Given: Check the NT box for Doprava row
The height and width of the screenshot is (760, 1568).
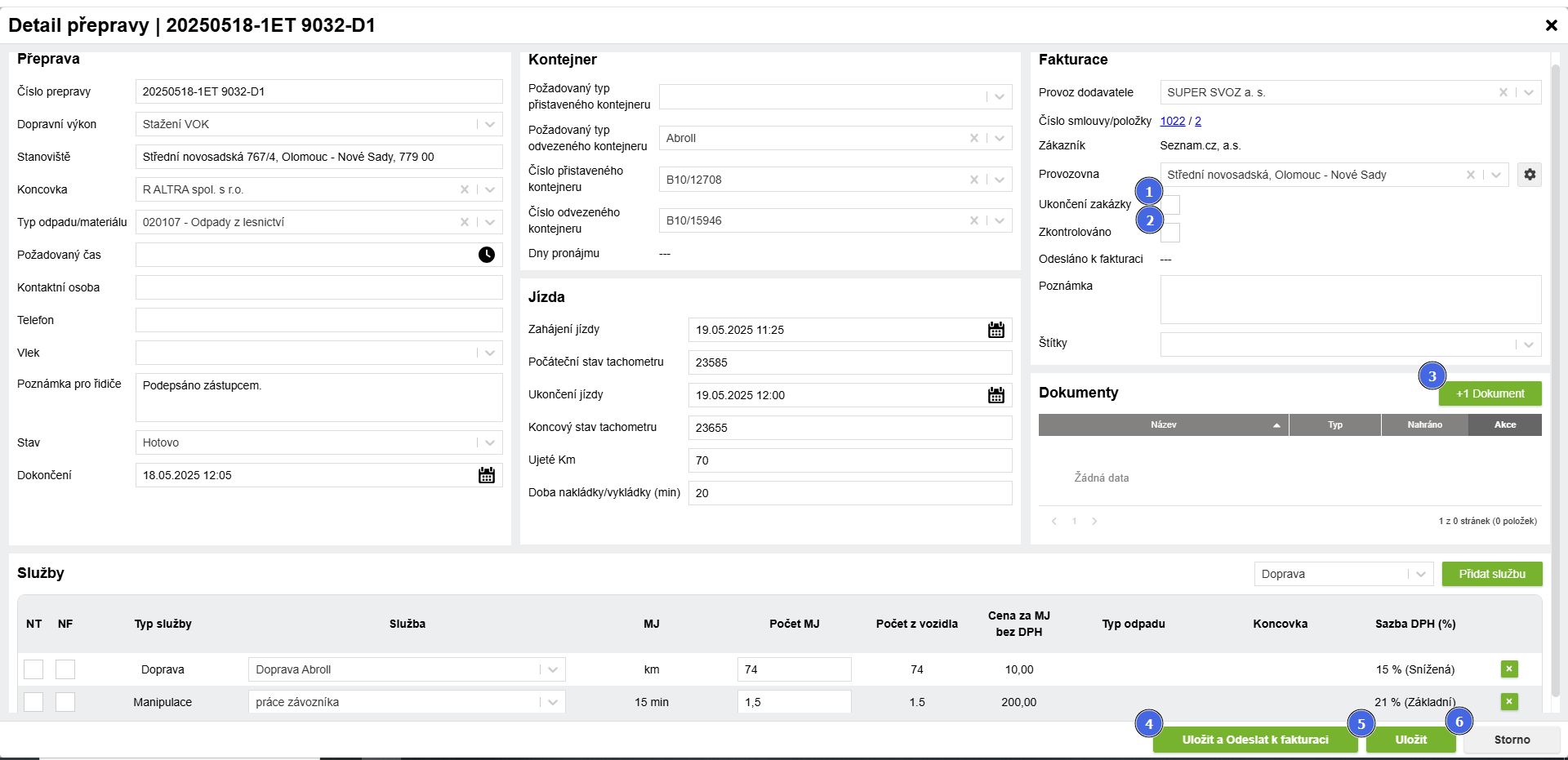Looking at the screenshot, I should tap(33, 669).
